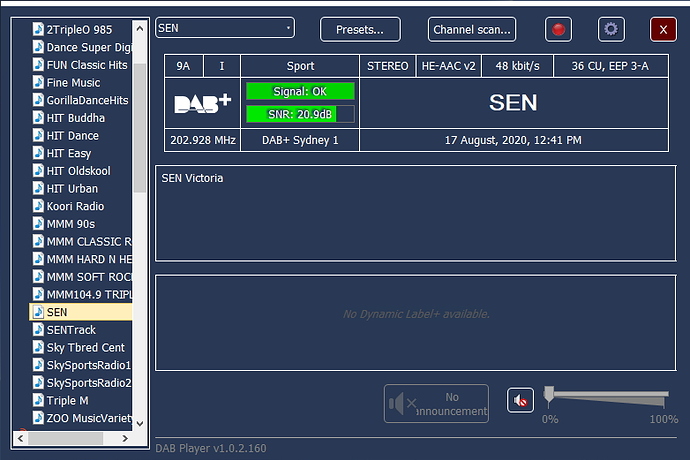
Task: Select HIT Urban station
Action: click(66, 188)
